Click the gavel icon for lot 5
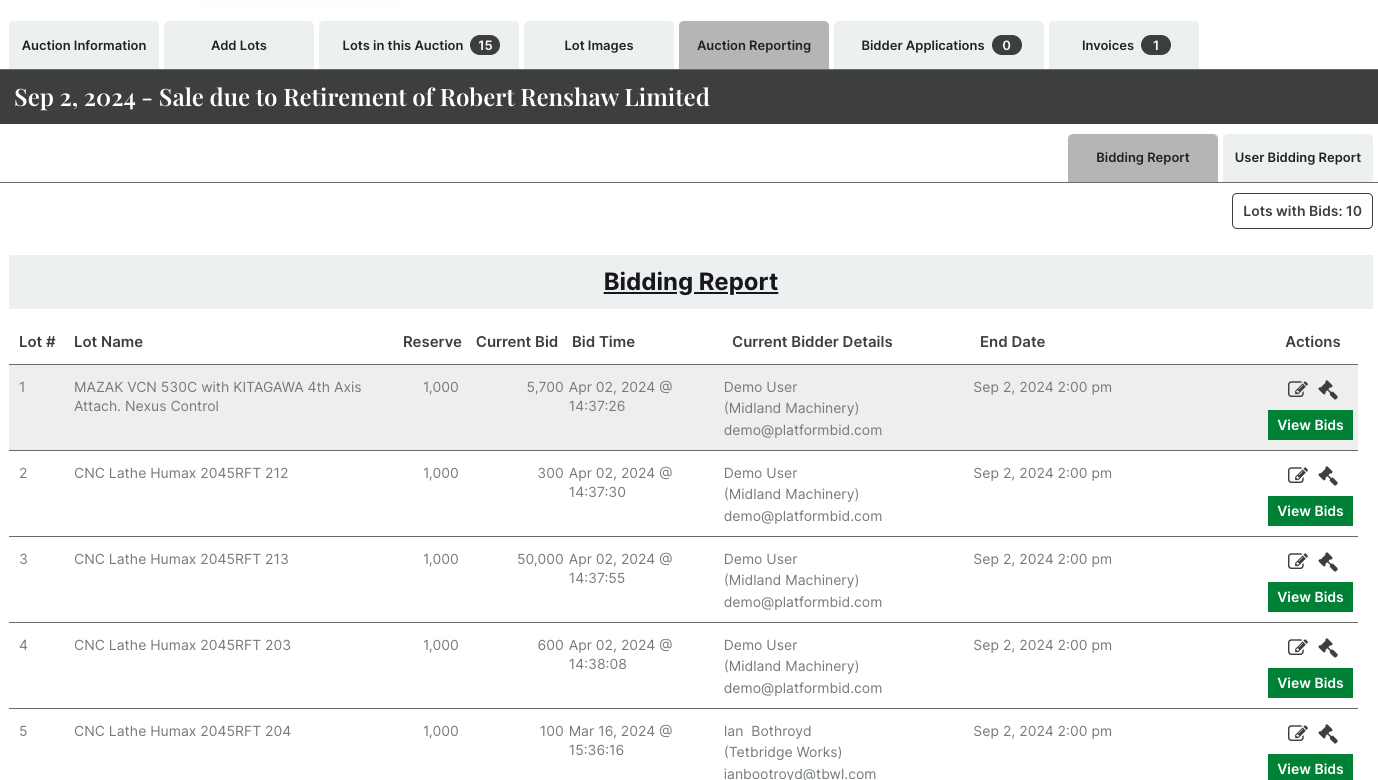 tap(1328, 734)
